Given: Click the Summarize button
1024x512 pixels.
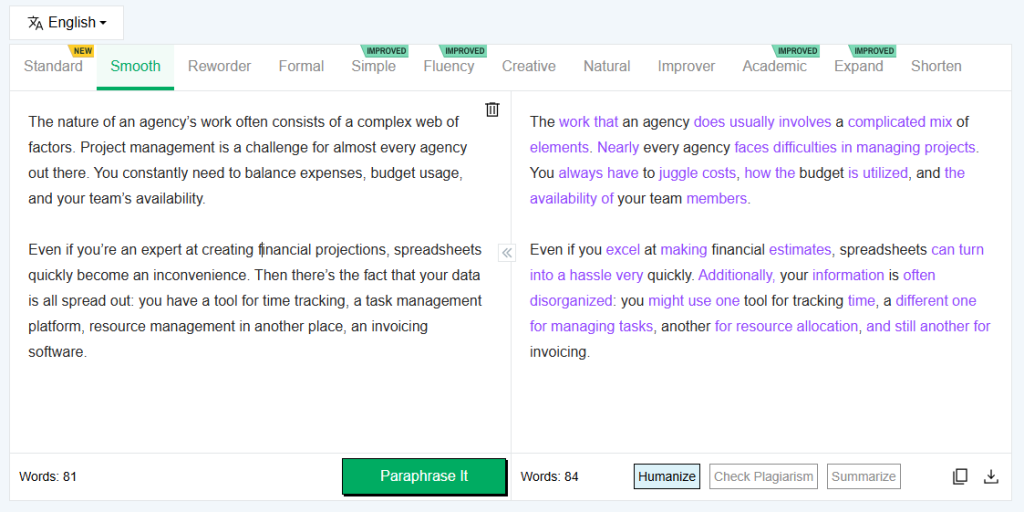Looking at the screenshot, I should [864, 476].
